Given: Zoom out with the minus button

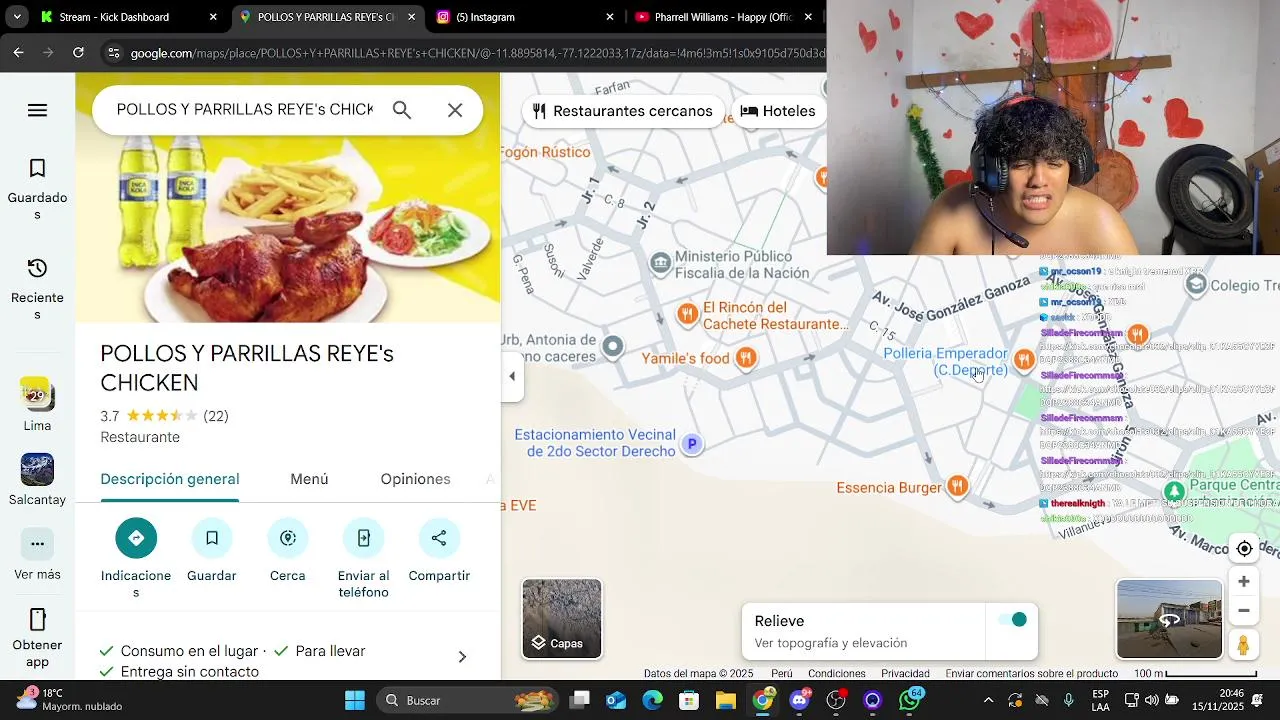Looking at the screenshot, I should tap(1244, 610).
